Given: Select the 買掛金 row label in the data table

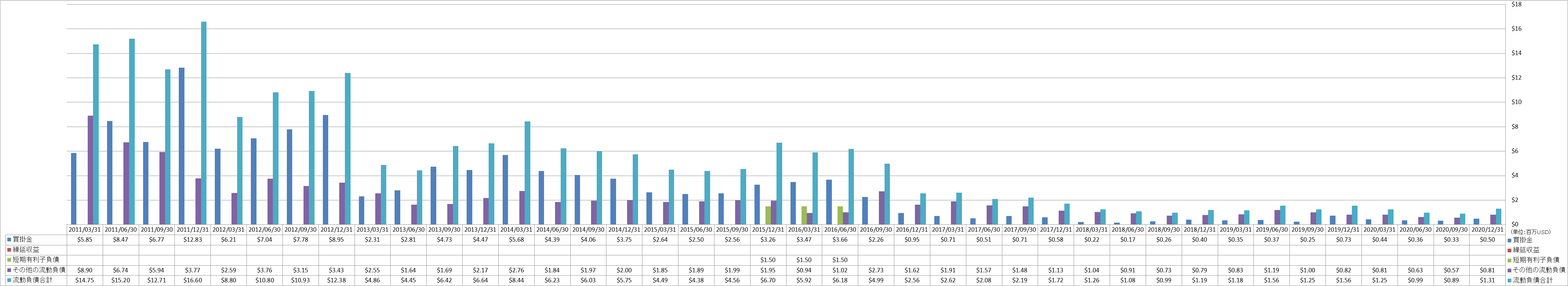Looking at the screenshot, I should tap(23, 240).
